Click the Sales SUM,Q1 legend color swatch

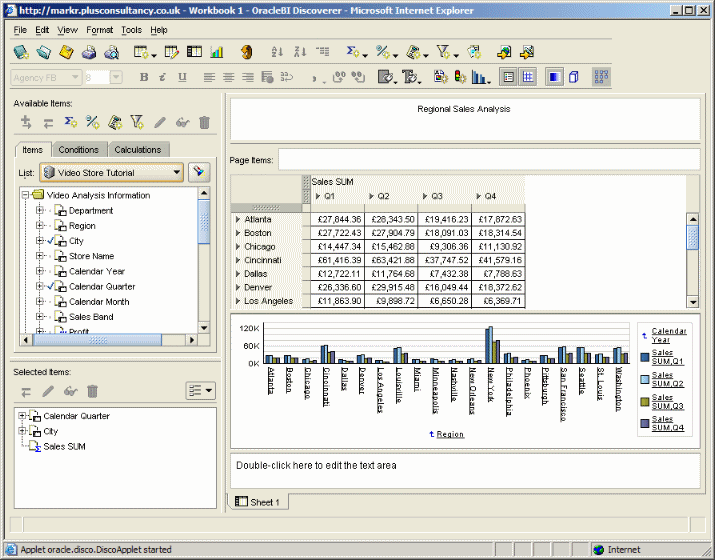point(643,357)
